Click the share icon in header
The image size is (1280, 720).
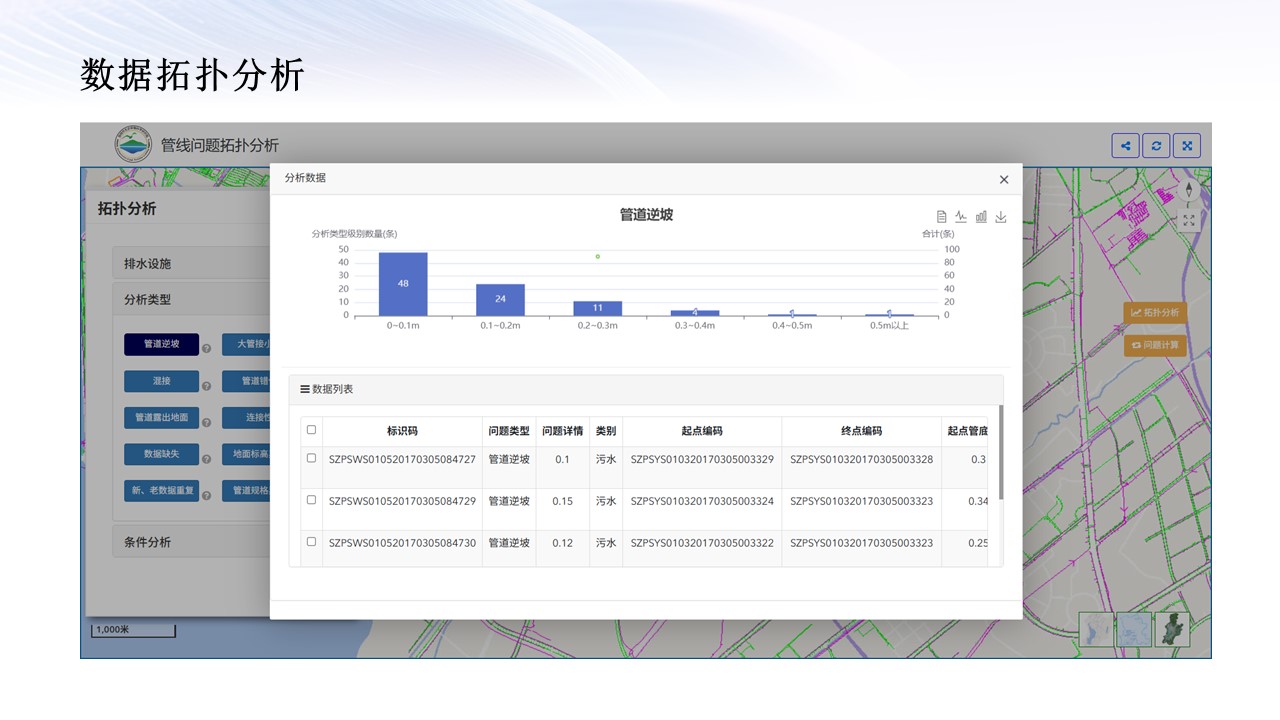1125,146
